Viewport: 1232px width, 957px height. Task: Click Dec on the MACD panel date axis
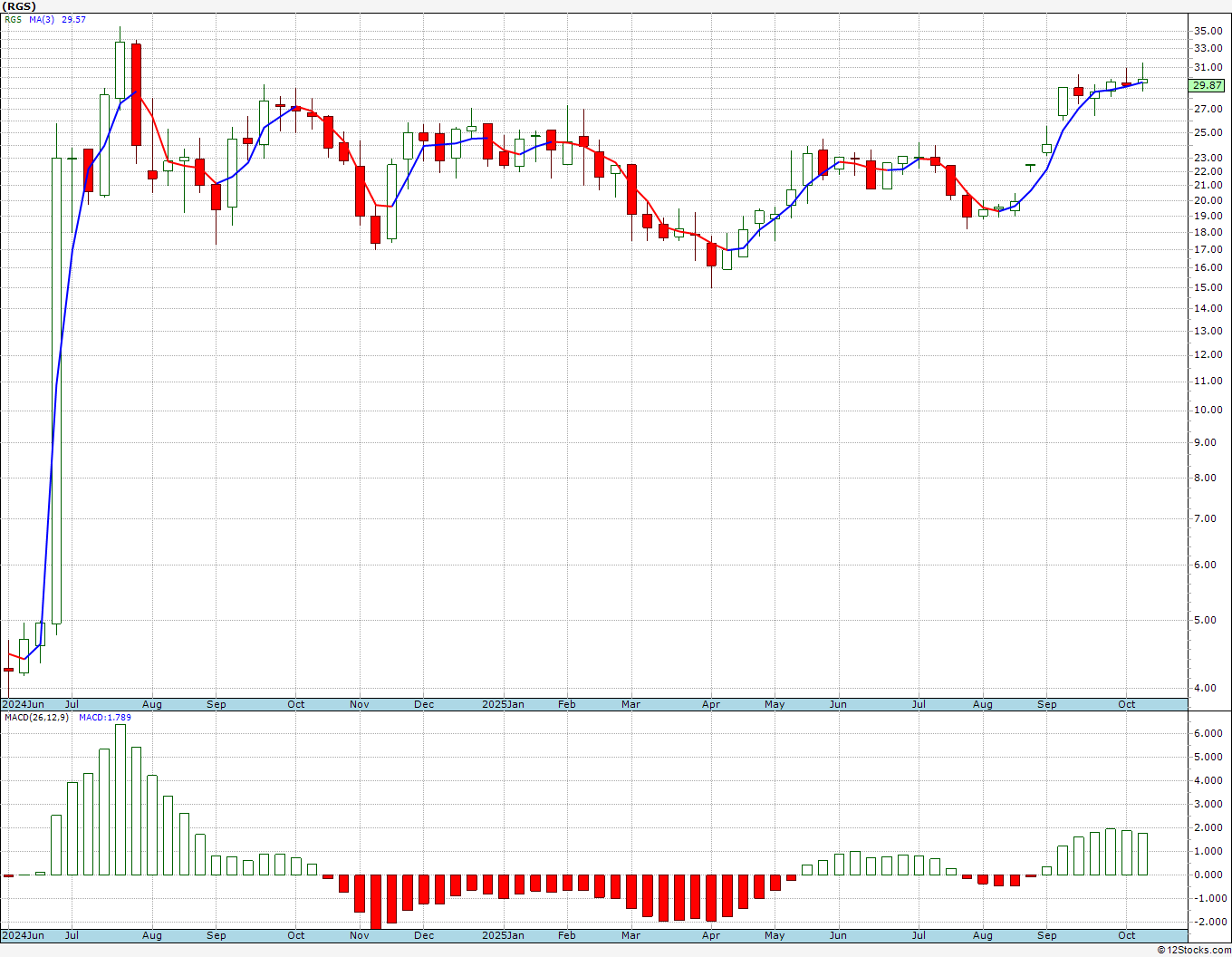point(424,935)
